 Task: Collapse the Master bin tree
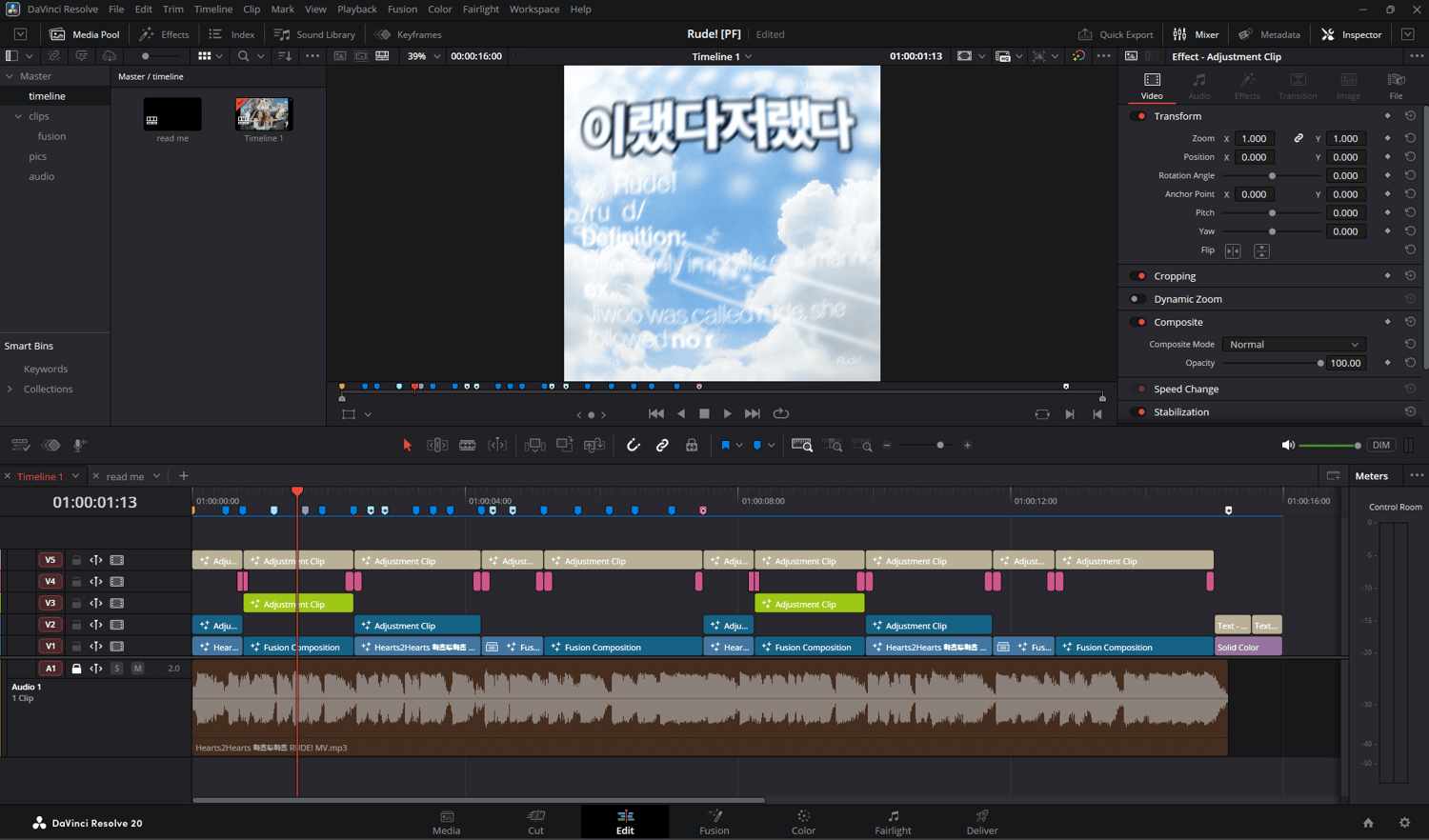[x=10, y=76]
